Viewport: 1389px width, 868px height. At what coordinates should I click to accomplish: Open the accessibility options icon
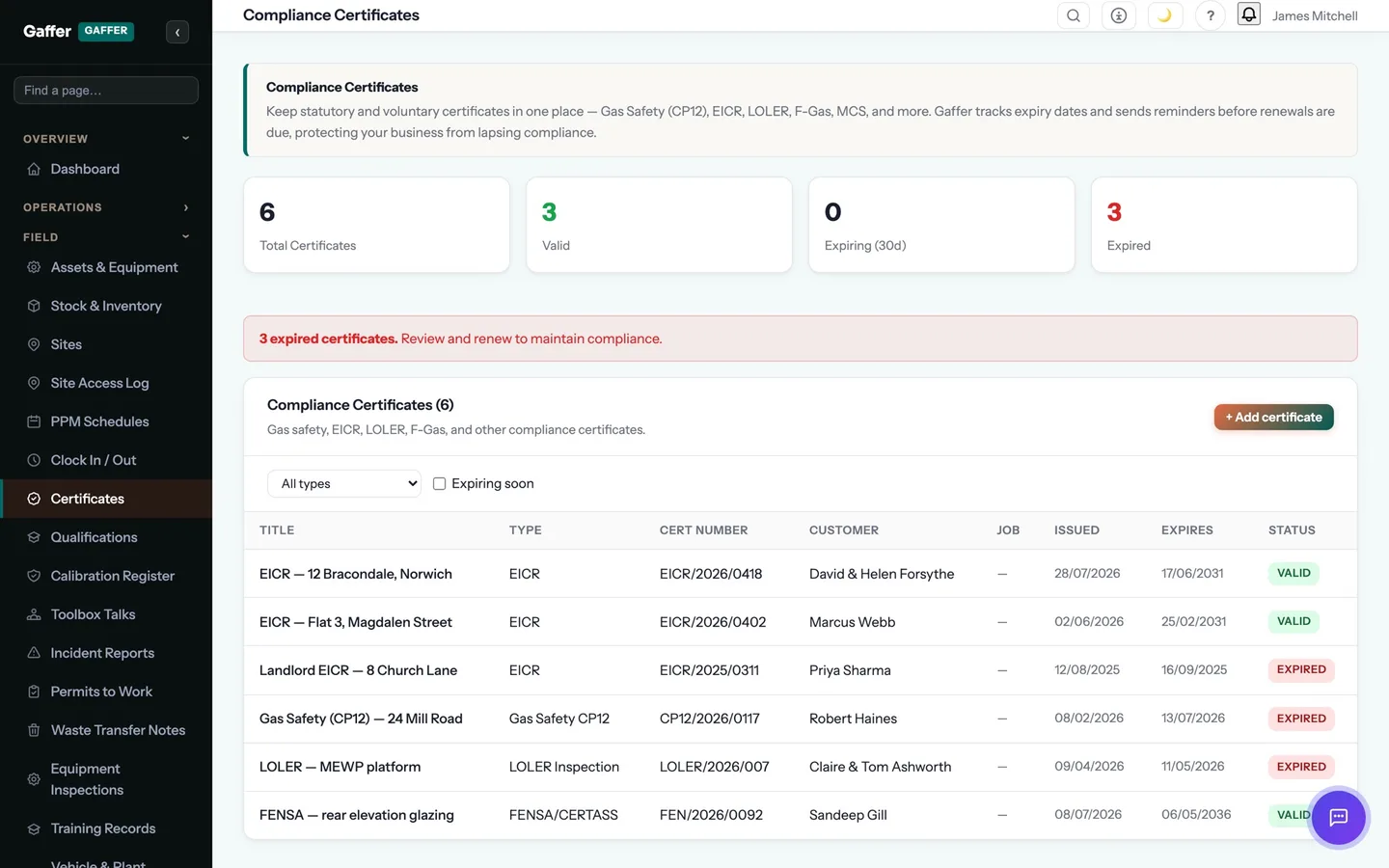click(x=1119, y=15)
